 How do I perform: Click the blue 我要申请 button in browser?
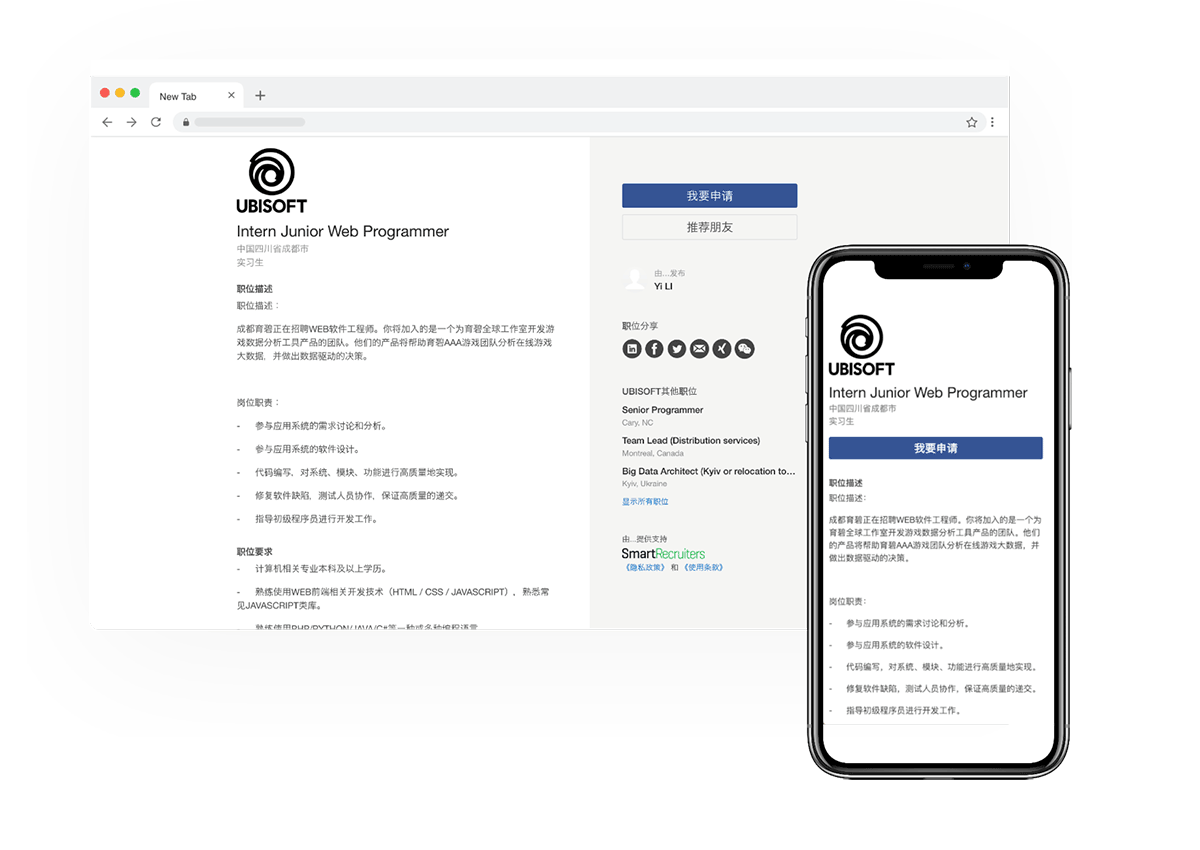pyautogui.click(x=709, y=196)
